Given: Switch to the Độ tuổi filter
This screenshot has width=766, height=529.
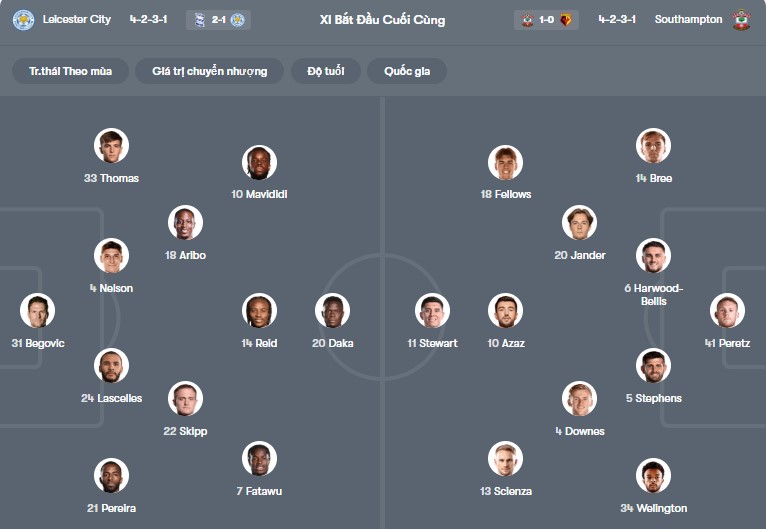Looking at the screenshot, I should point(325,71).
